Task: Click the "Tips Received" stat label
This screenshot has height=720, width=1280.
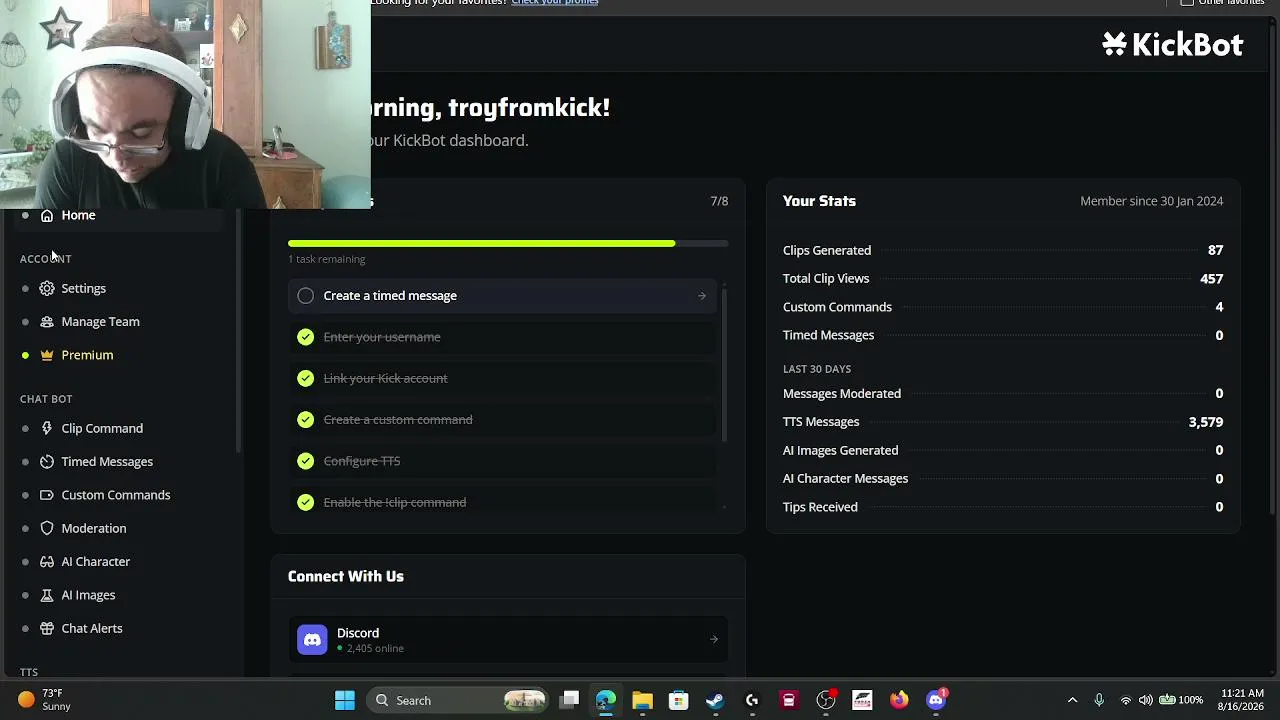Action: click(820, 507)
